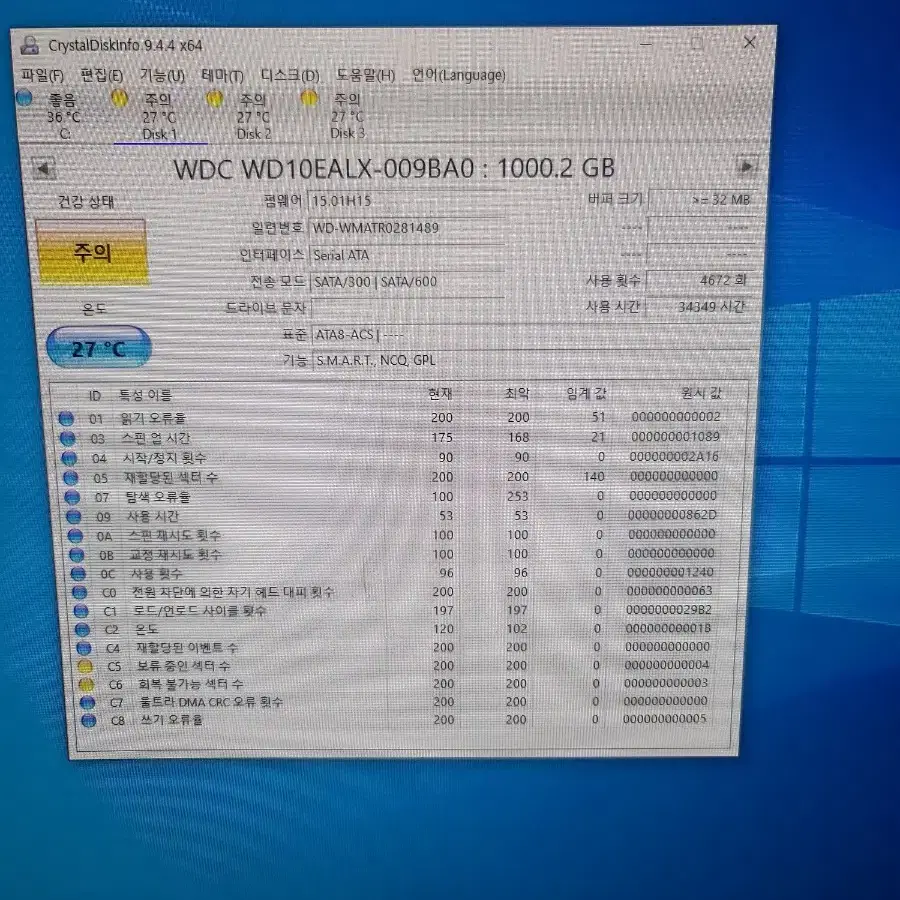Select the raw value 000000001089
Viewport: 900px width, 900px height.
675,436
